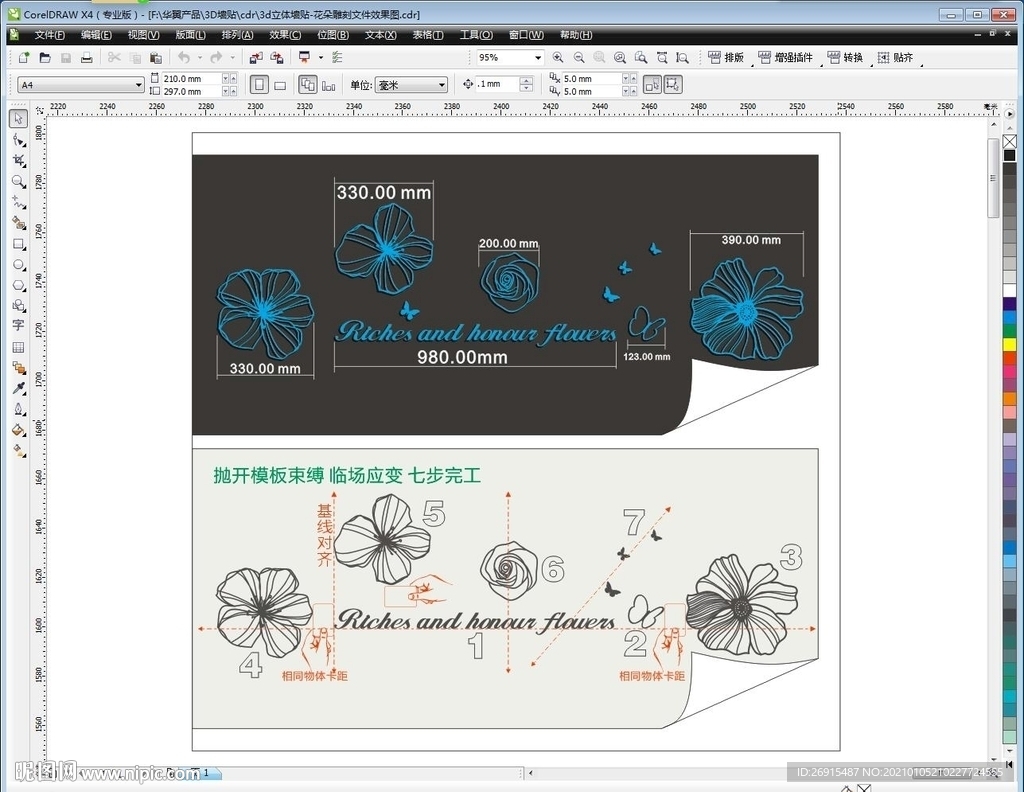
Task: Click the 排版 button
Action: click(x=726, y=58)
